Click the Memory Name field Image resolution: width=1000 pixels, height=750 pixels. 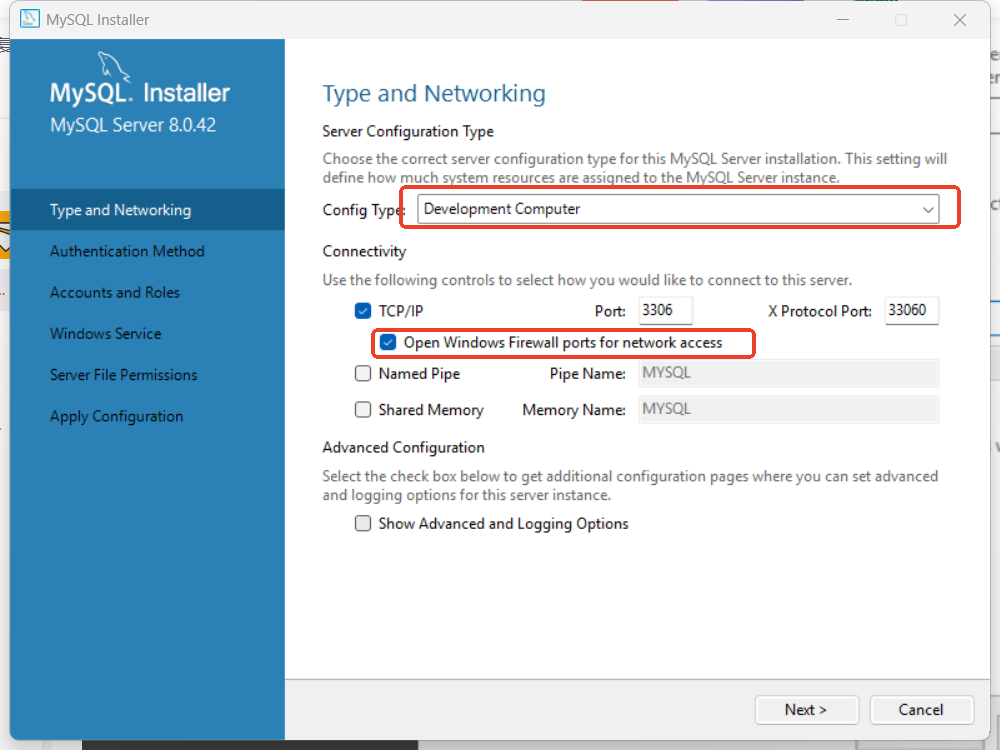tap(788, 409)
